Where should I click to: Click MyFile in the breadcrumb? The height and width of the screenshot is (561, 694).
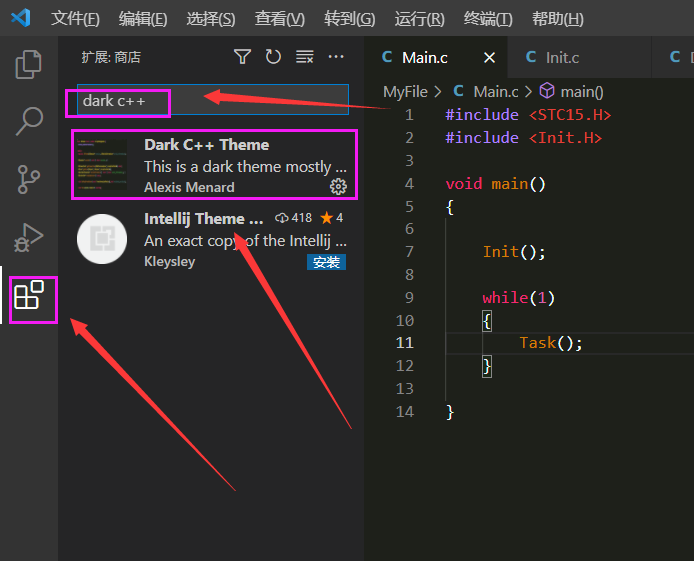click(x=405, y=92)
